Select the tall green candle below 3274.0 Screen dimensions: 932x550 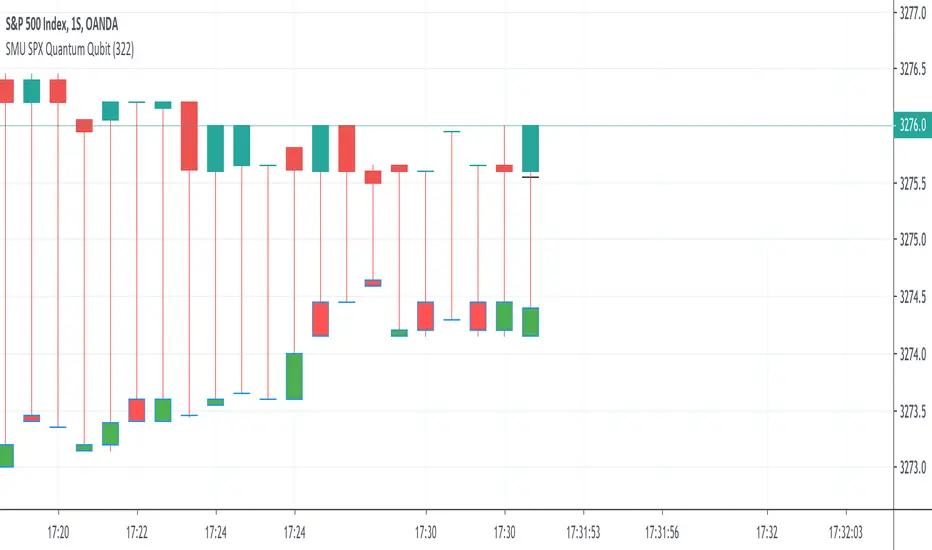pos(294,376)
